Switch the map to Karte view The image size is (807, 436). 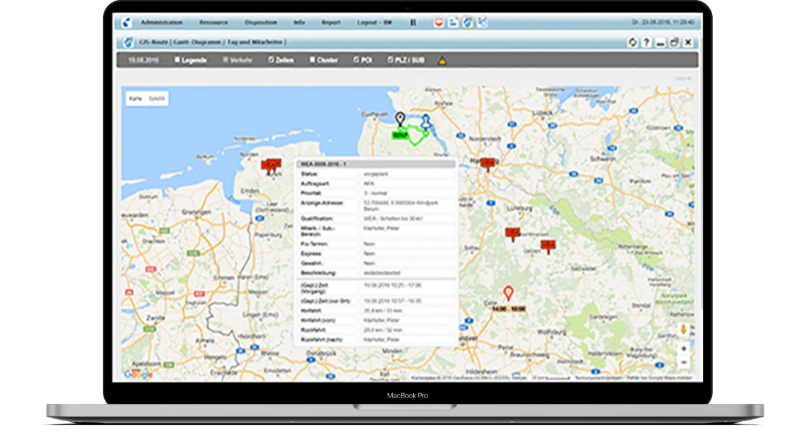tap(135, 98)
